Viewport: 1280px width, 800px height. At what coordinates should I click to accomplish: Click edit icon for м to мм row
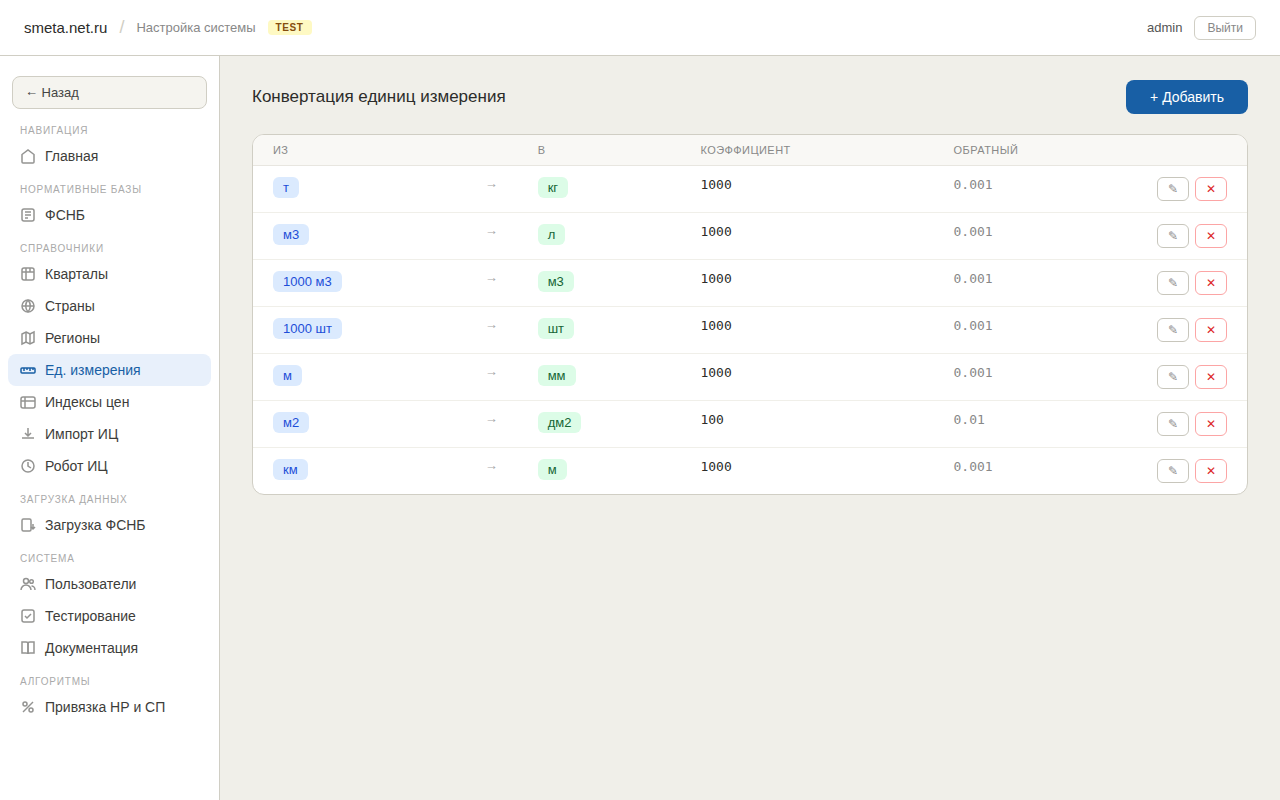(x=1172, y=377)
